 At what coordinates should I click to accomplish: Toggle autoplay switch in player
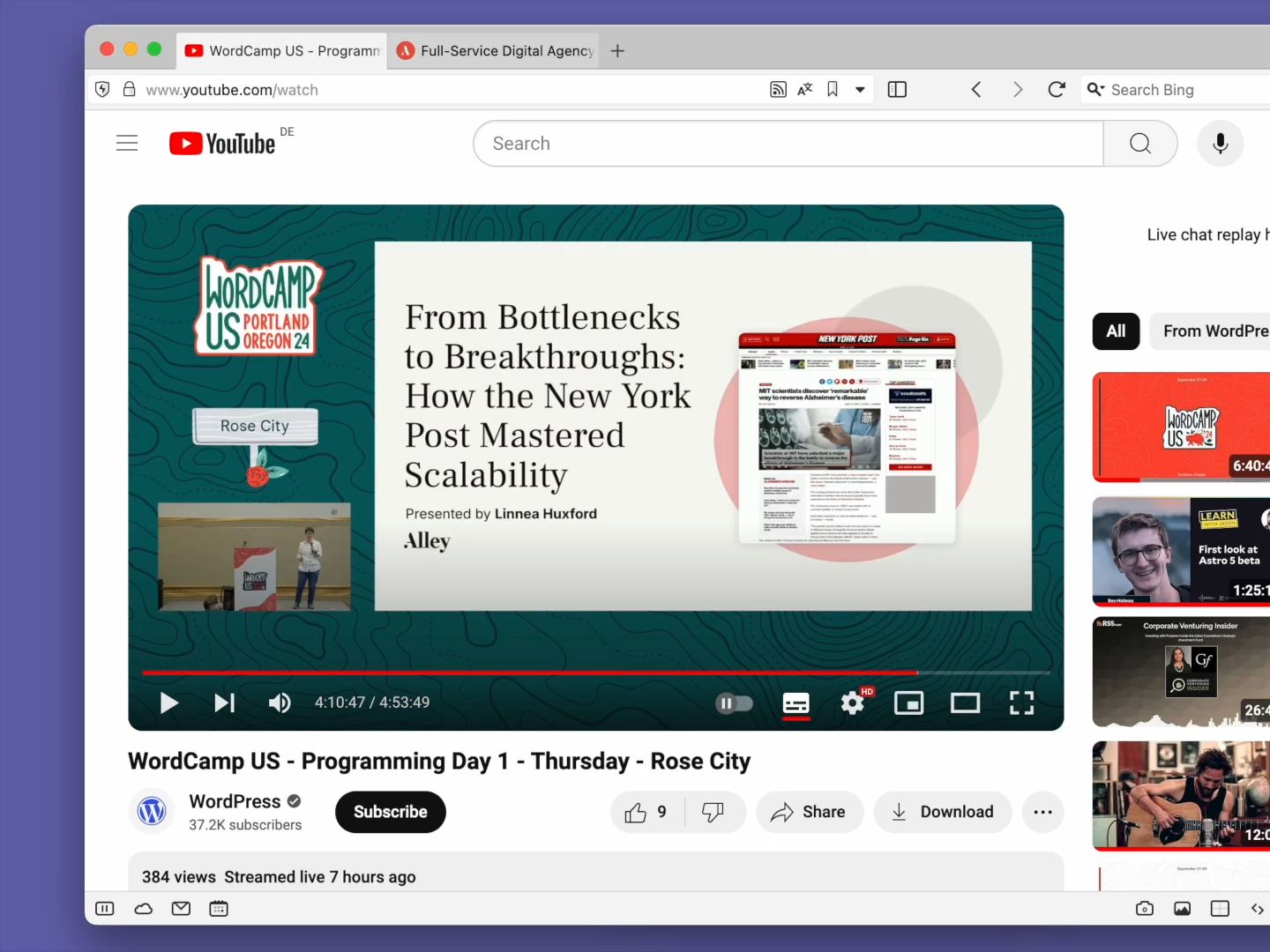pyautogui.click(x=734, y=703)
